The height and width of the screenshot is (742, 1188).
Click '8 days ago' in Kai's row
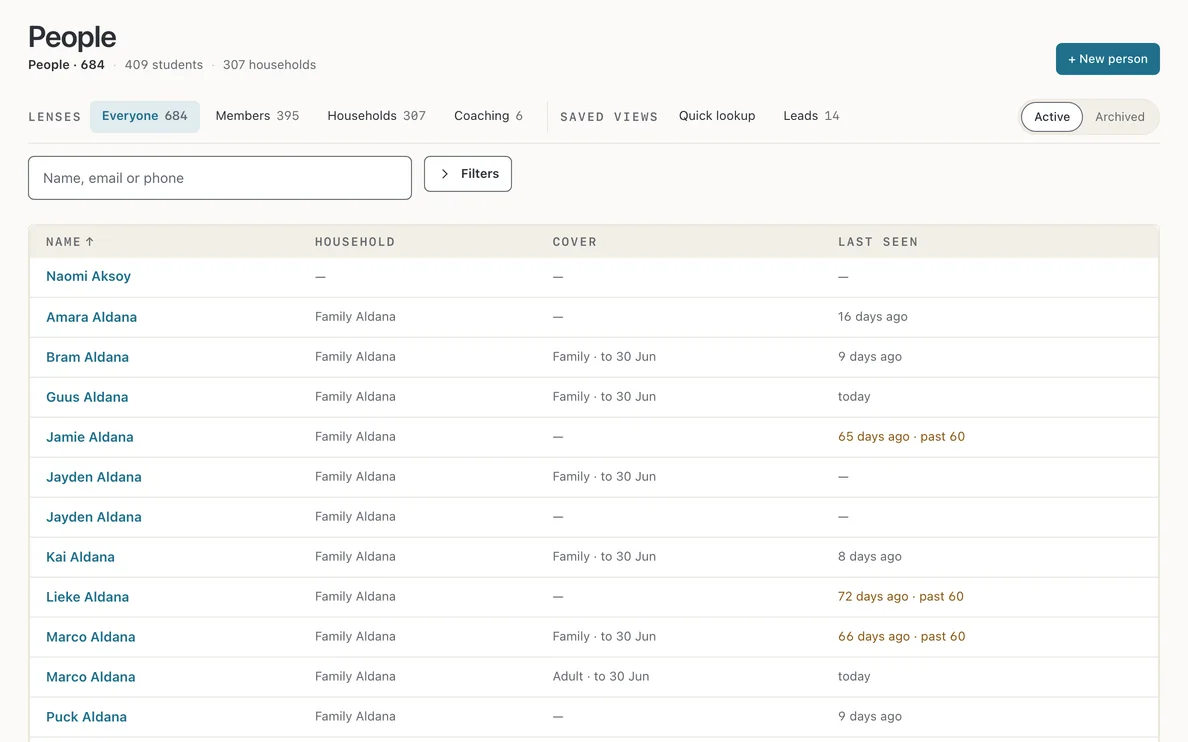(870, 556)
